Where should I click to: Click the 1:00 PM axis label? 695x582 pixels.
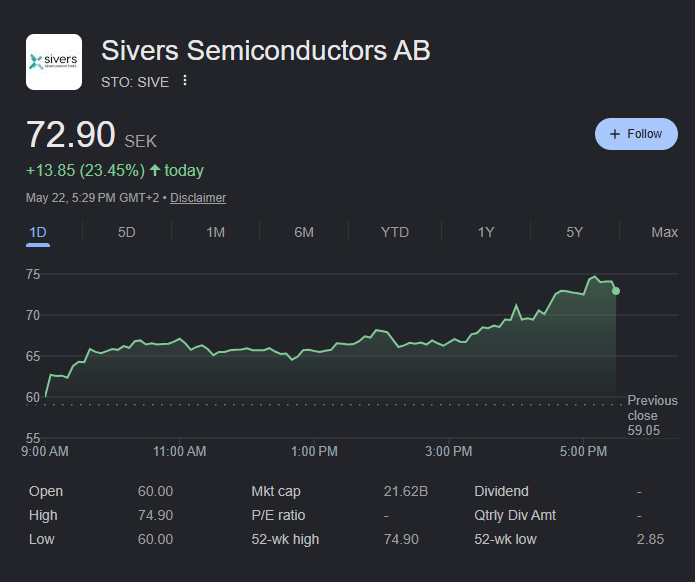[x=314, y=451]
